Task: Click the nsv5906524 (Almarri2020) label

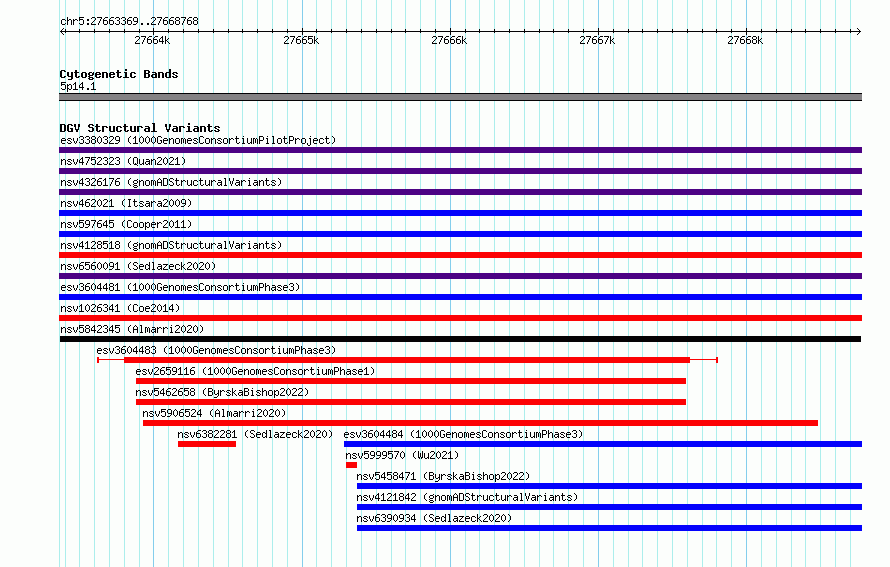Action: [x=215, y=413]
